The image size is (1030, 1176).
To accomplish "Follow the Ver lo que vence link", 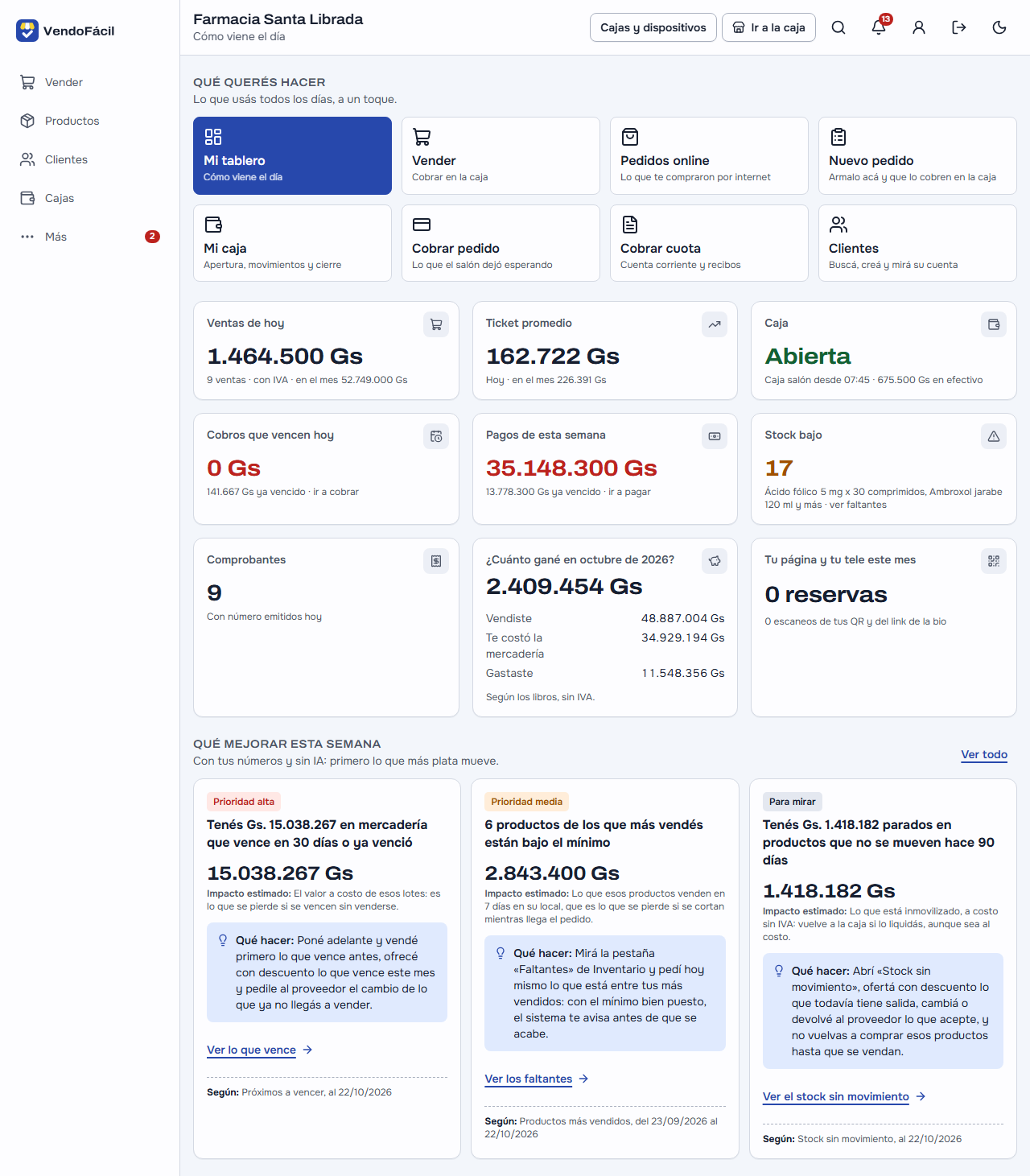I will click(x=259, y=1050).
